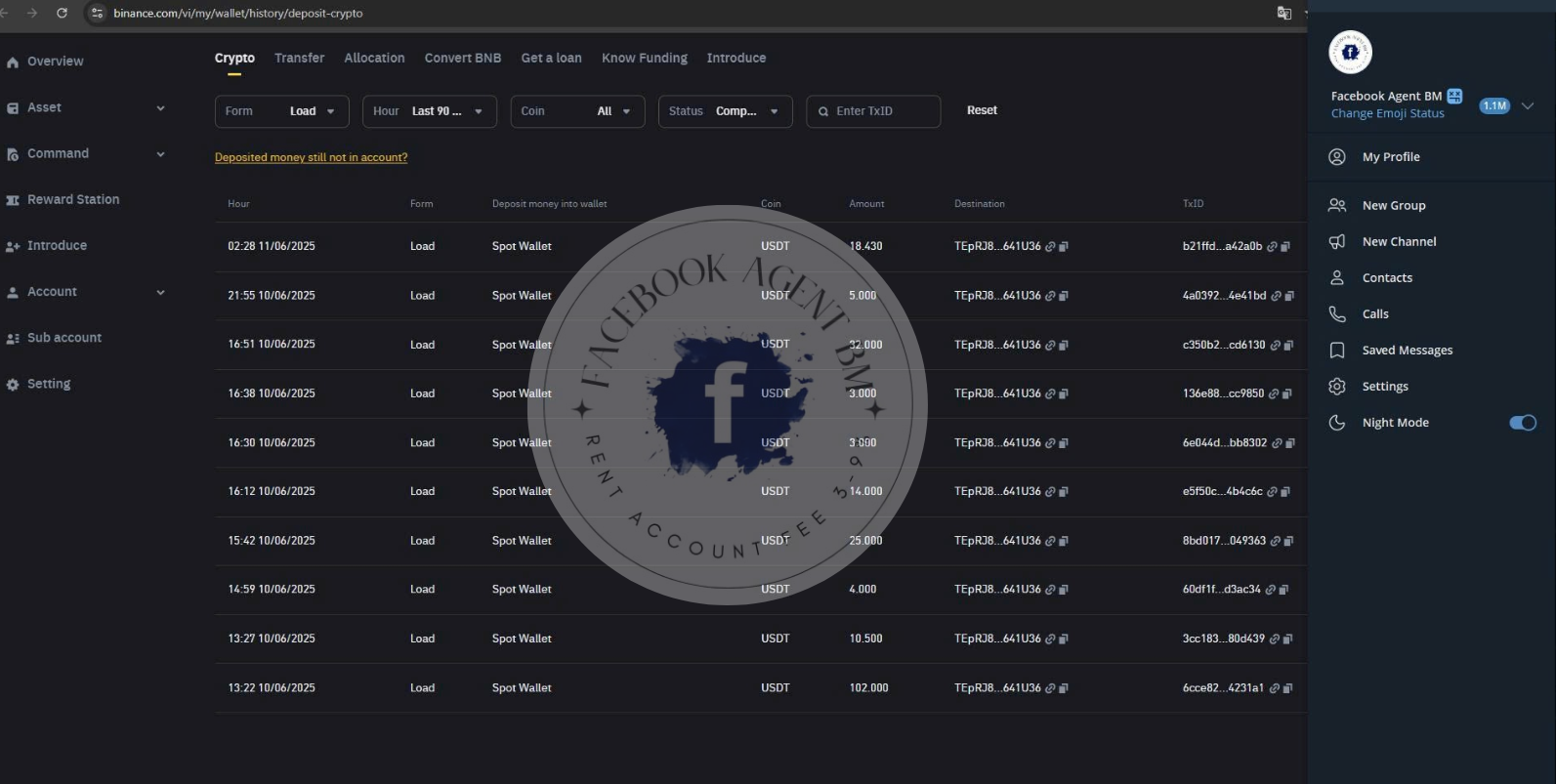Click the Reset filters button
1556x784 pixels.
982,110
